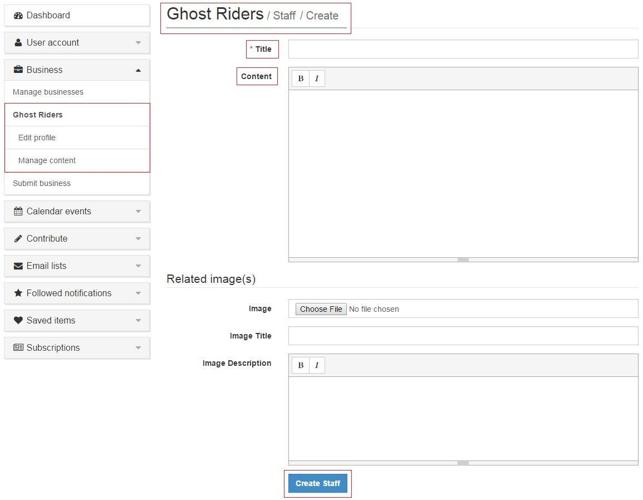Click the No file chosen text
The width and height of the screenshot is (643, 500).
point(374,309)
